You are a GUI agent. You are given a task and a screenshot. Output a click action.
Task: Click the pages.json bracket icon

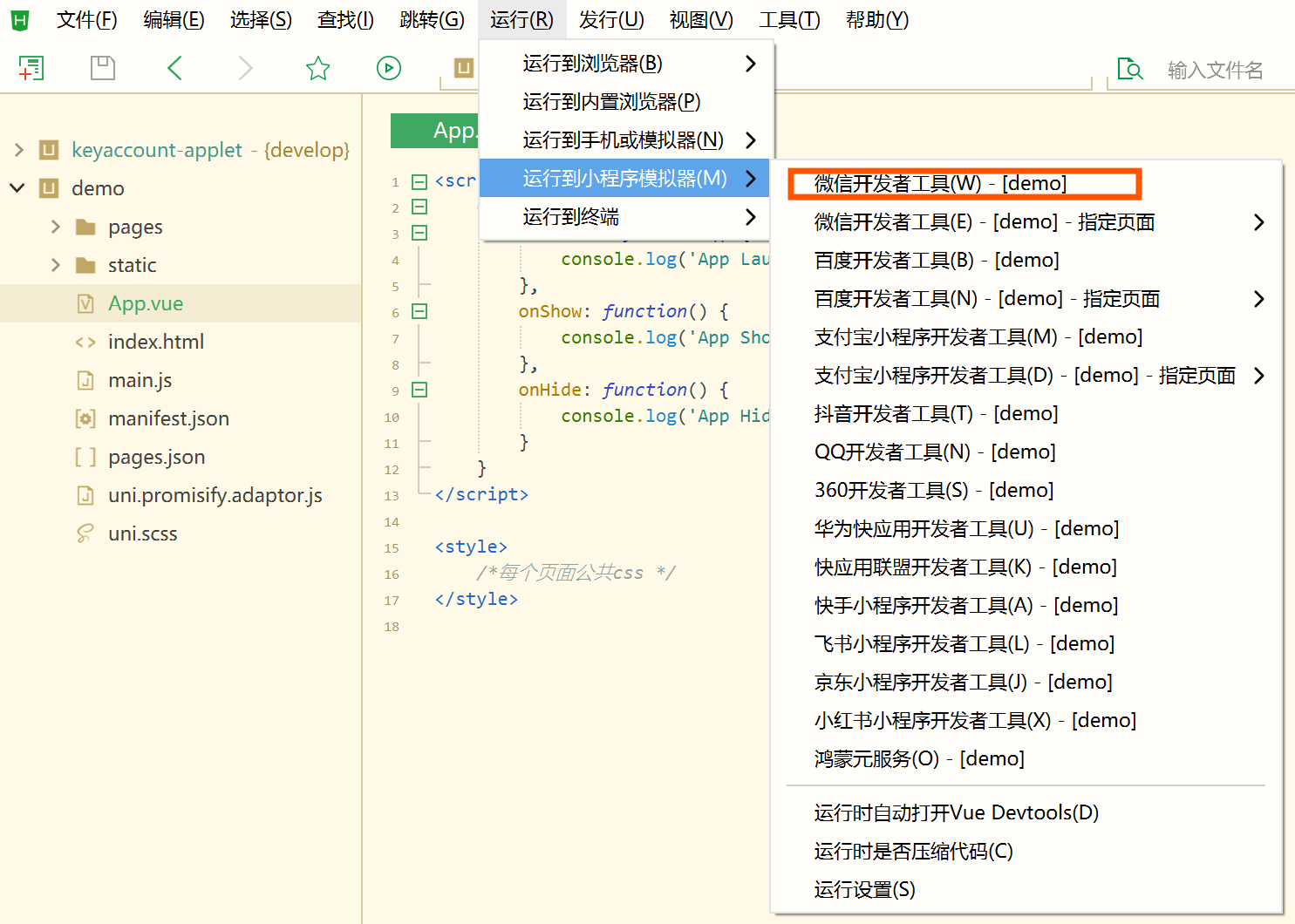coord(85,457)
